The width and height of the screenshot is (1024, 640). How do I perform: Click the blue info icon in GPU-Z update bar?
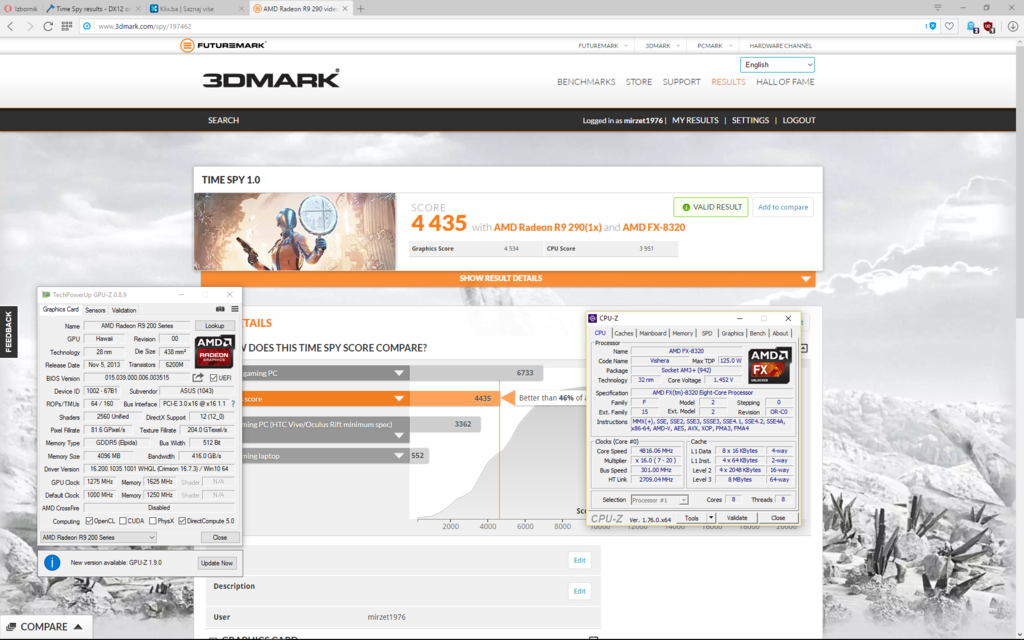[x=52, y=562]
